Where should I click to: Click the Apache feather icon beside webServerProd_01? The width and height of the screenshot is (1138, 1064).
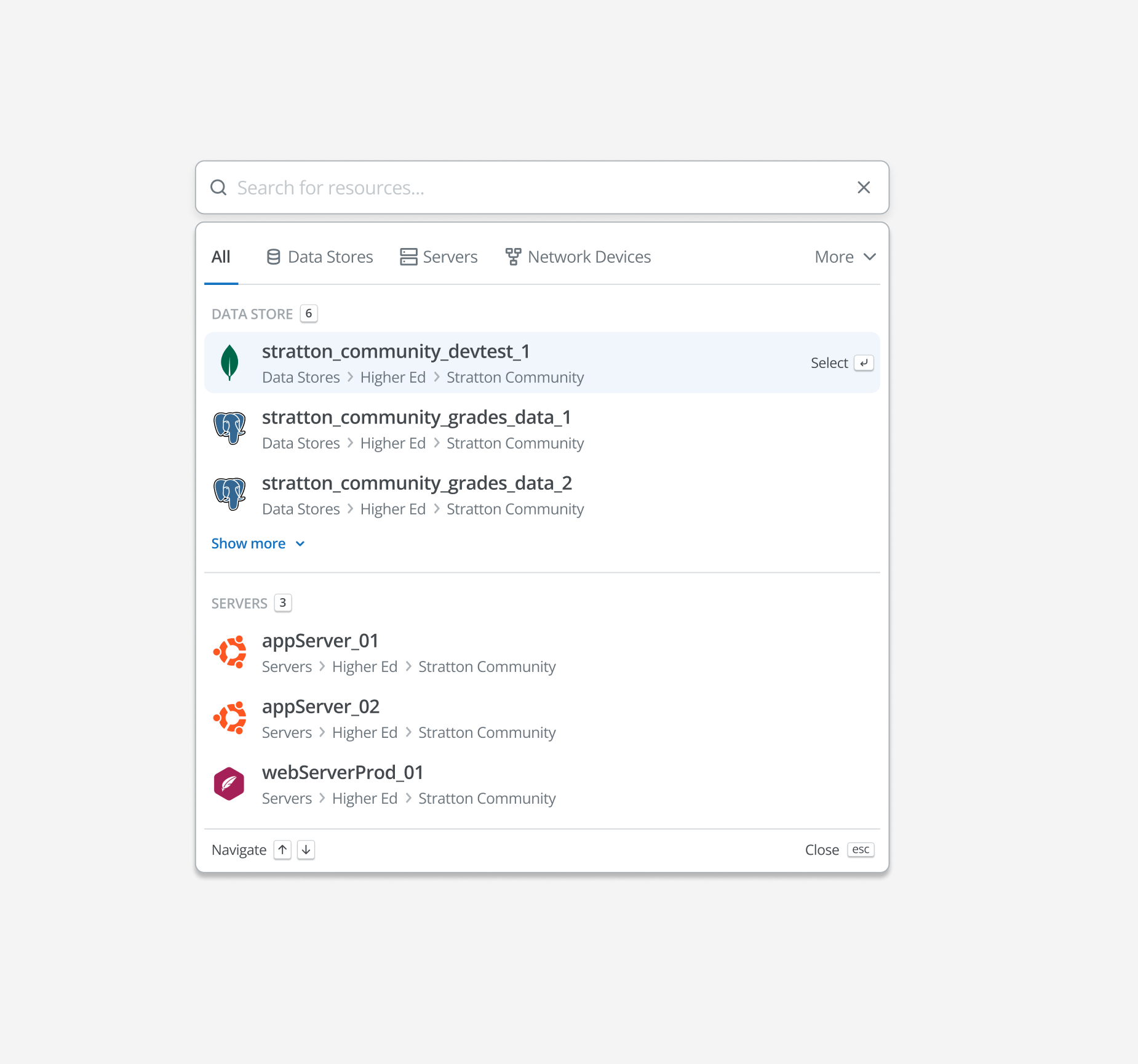(x=229, y=783)
